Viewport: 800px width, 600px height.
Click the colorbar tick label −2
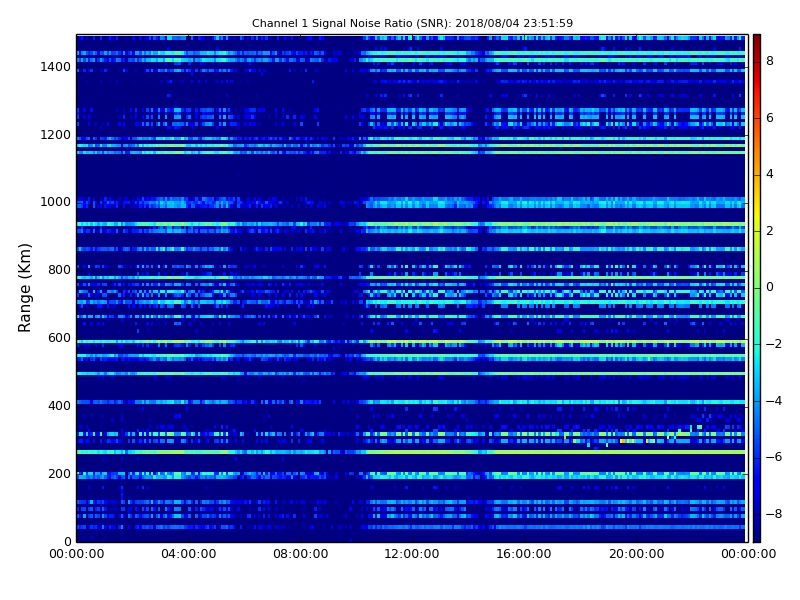pyautogui.click(x=774, y=344)
